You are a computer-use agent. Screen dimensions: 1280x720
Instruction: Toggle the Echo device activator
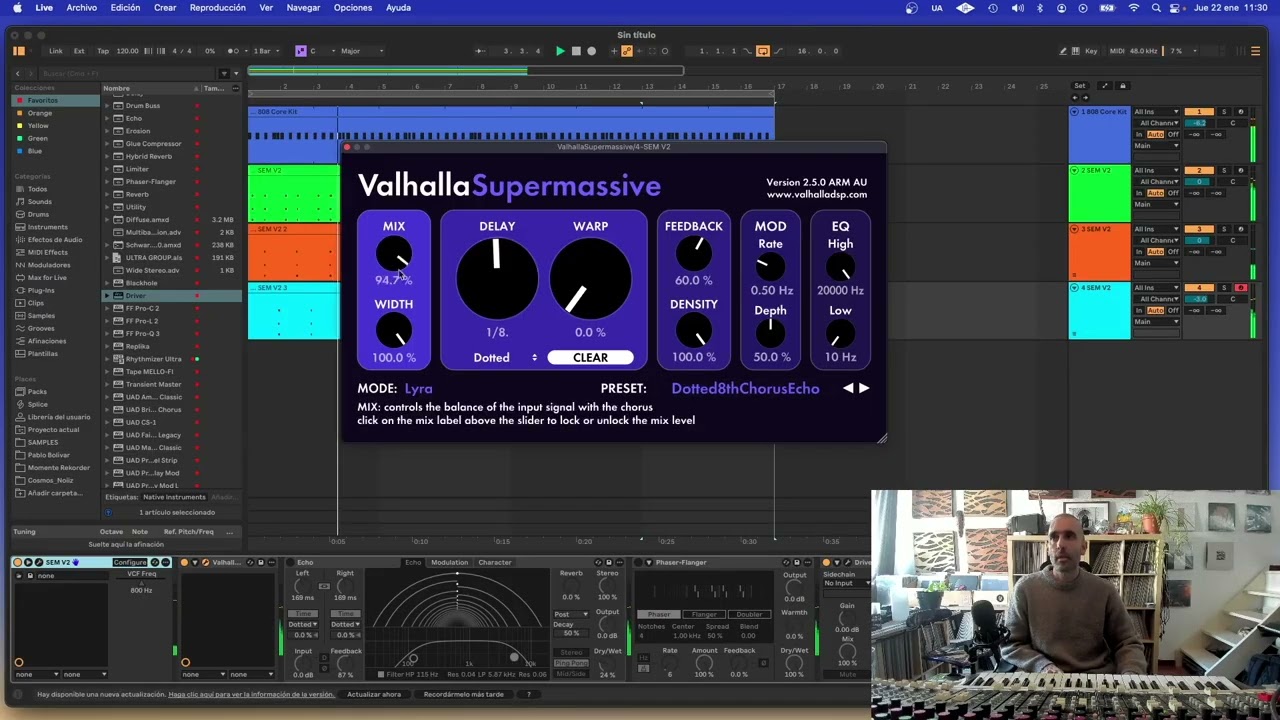pyautogui.click(x=288, y=563)
